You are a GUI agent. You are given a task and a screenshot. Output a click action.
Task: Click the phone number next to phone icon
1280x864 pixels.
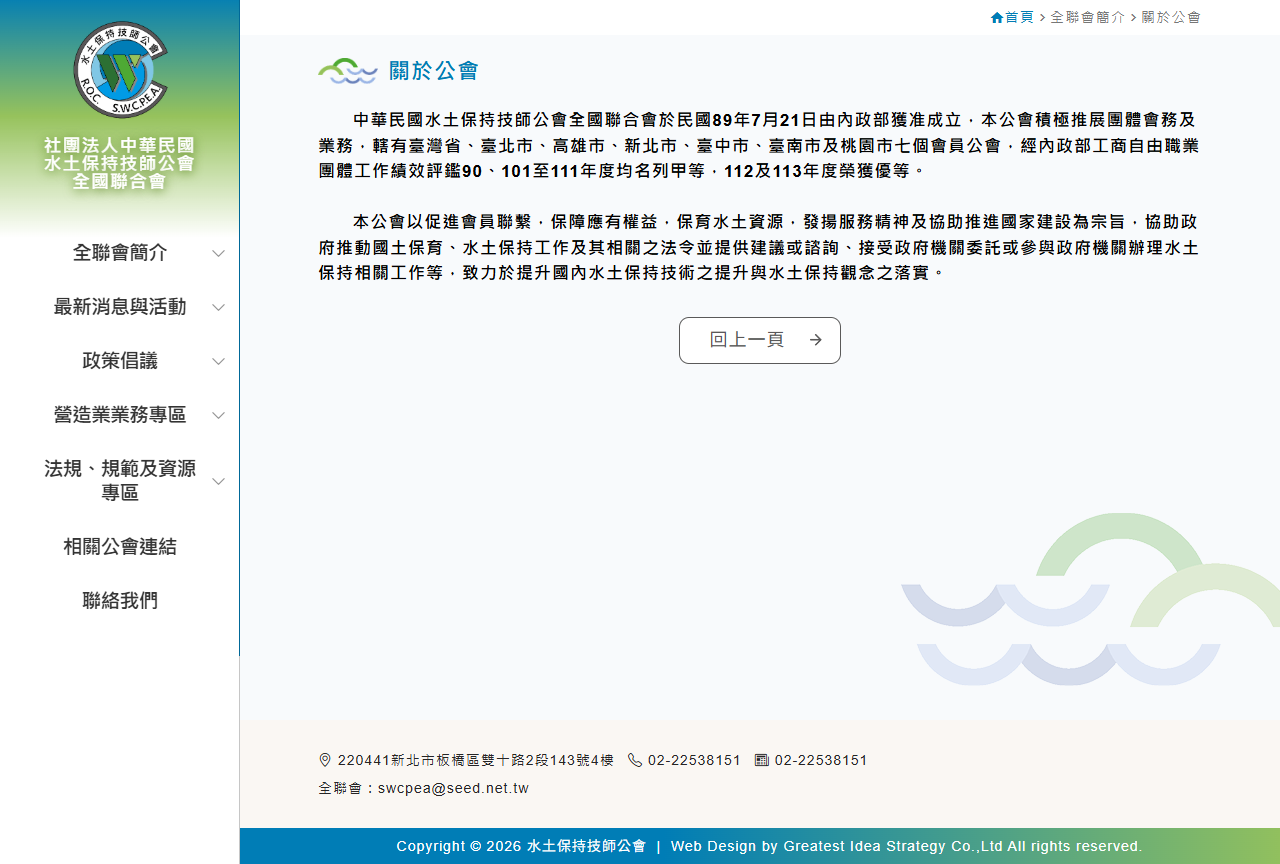click(x=694, y=760)
